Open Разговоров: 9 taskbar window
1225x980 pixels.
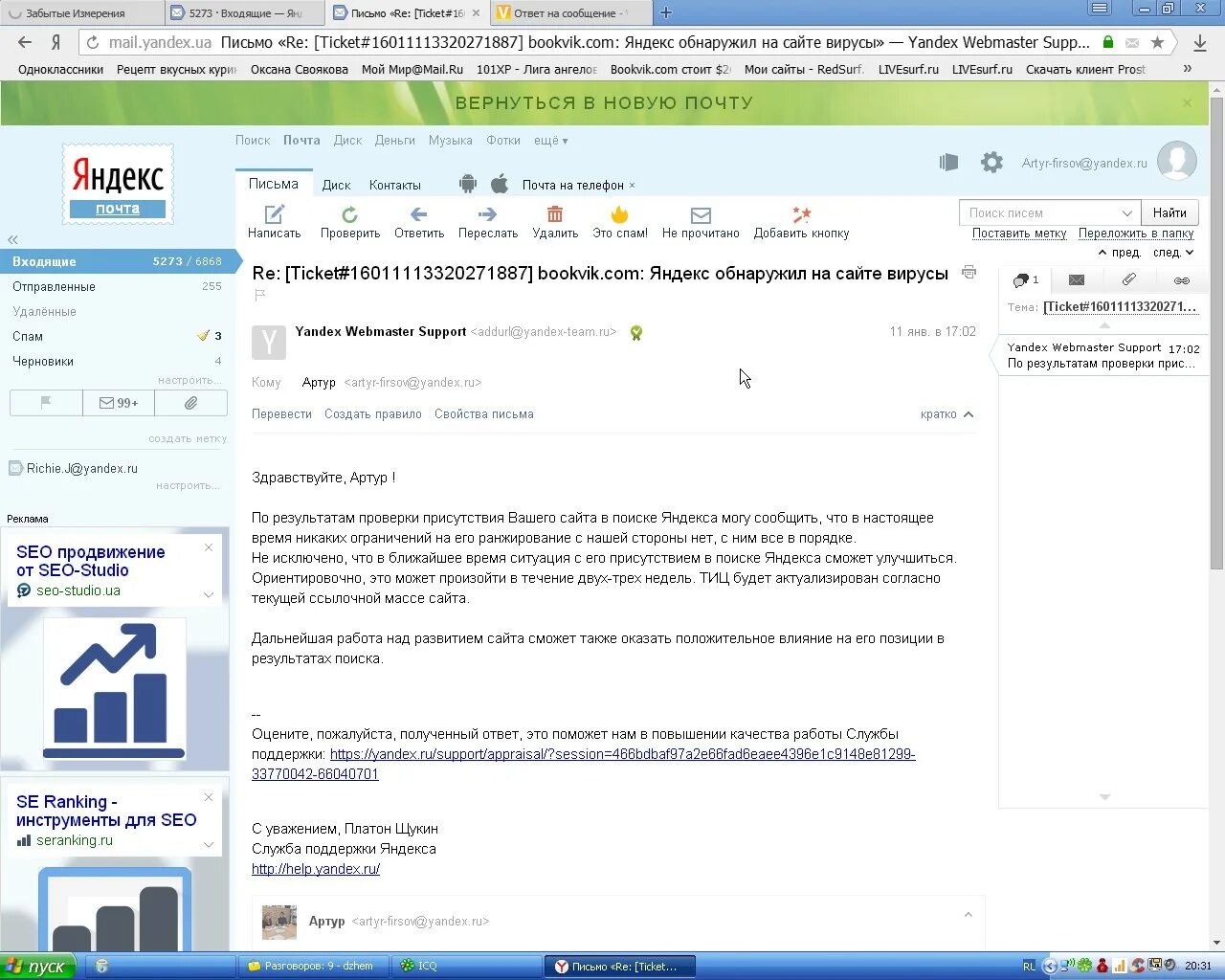pos(314,967)
